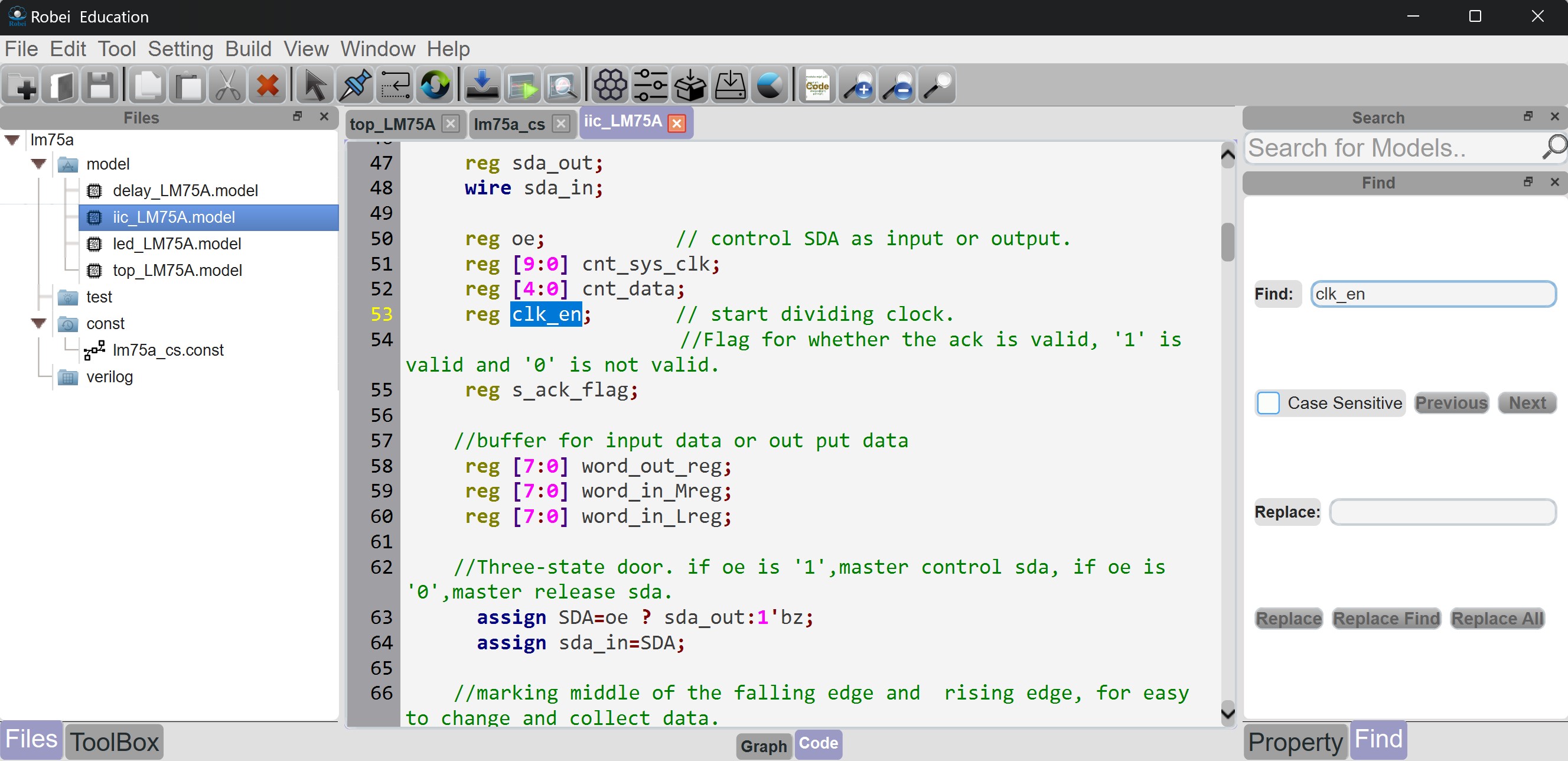The height and width of the screenshot is (761, 1568).
Task: Click the Copy toolbar icon
Action: 148,85
